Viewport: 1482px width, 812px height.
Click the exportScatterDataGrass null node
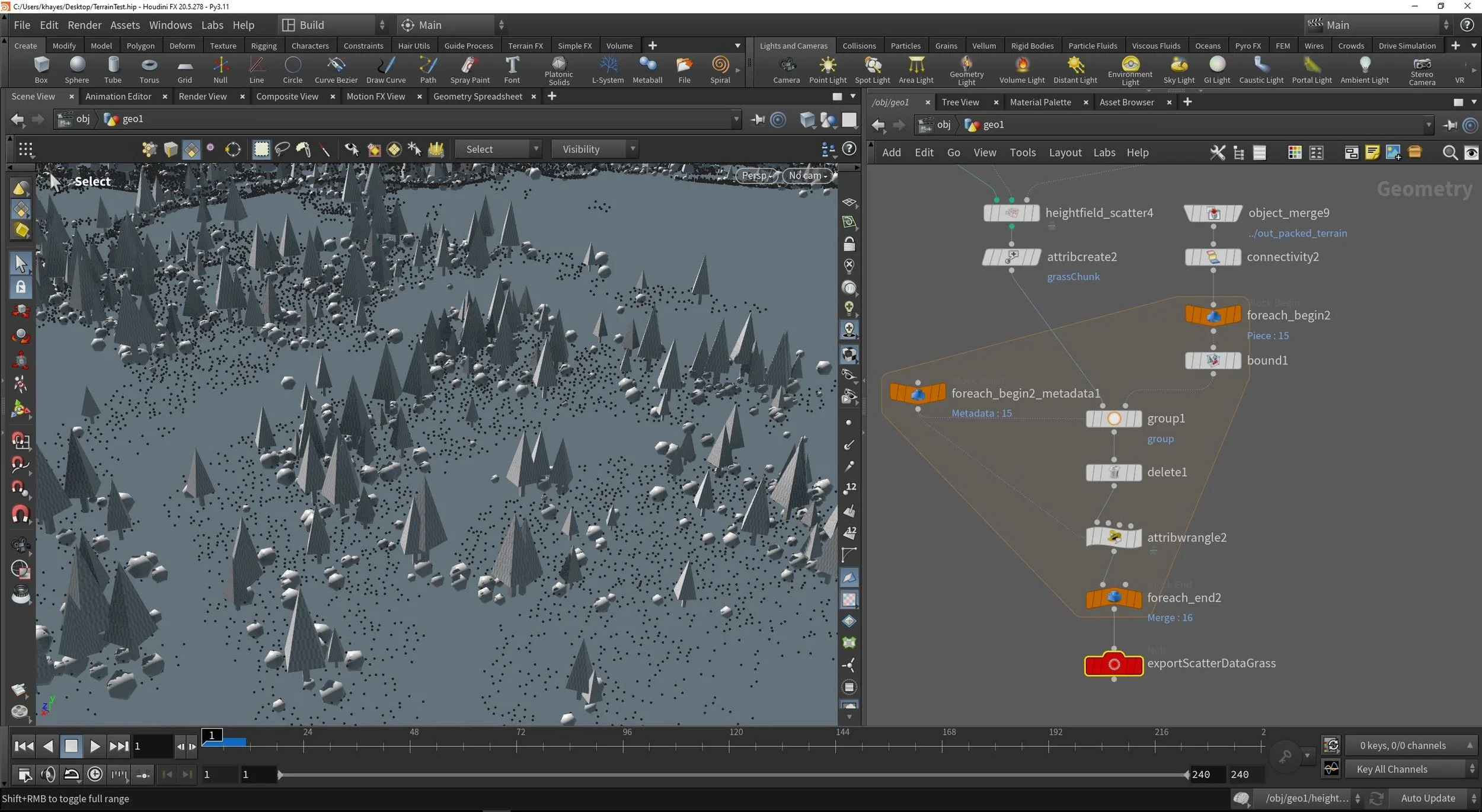[1114, 664]
